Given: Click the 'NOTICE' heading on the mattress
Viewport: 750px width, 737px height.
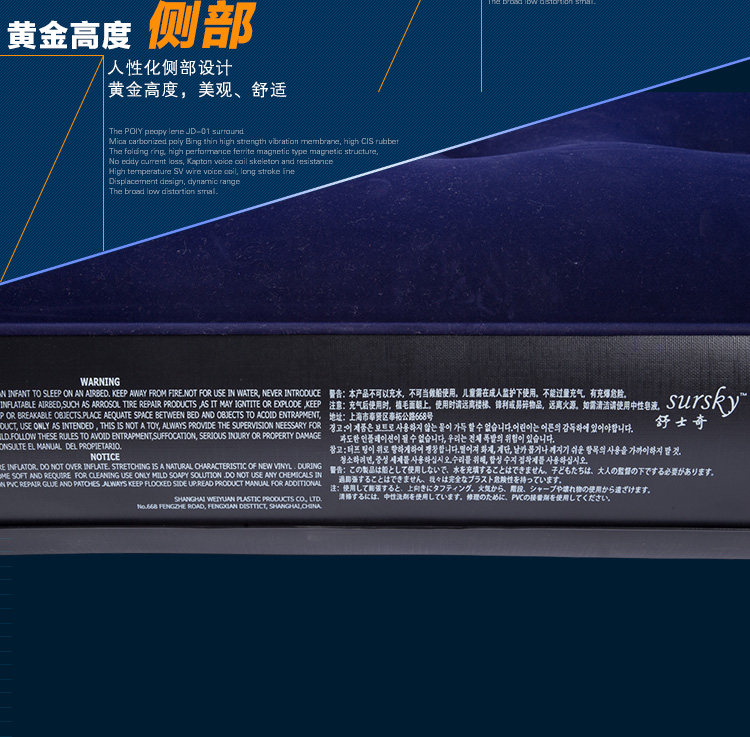Looking at the screenshot, I should coord(105,457).
